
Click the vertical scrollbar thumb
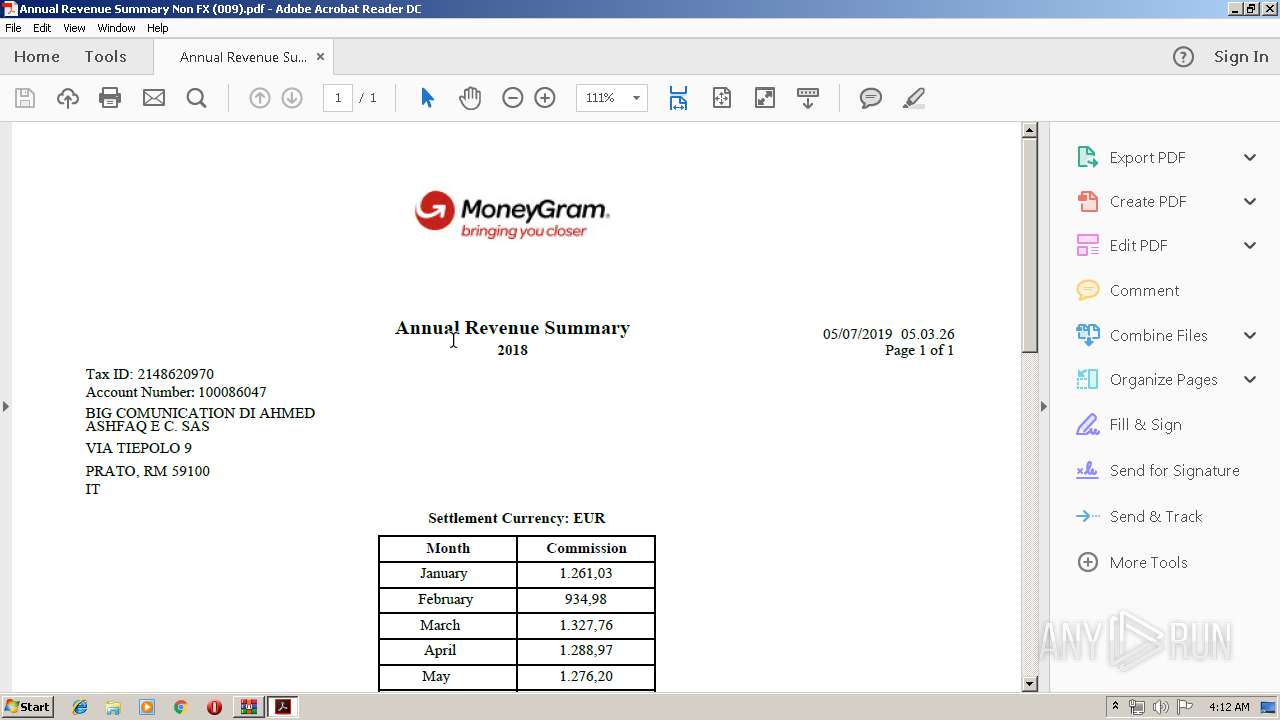pyautogui.click(x=1030, y=245)
